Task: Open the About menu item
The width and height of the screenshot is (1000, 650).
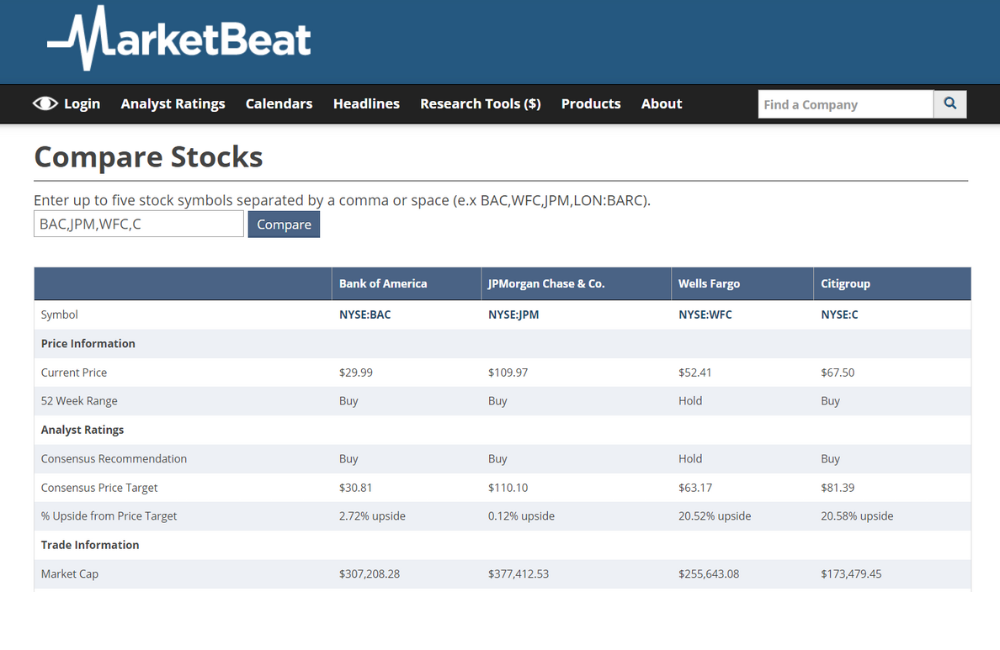Action: (662, 104)
